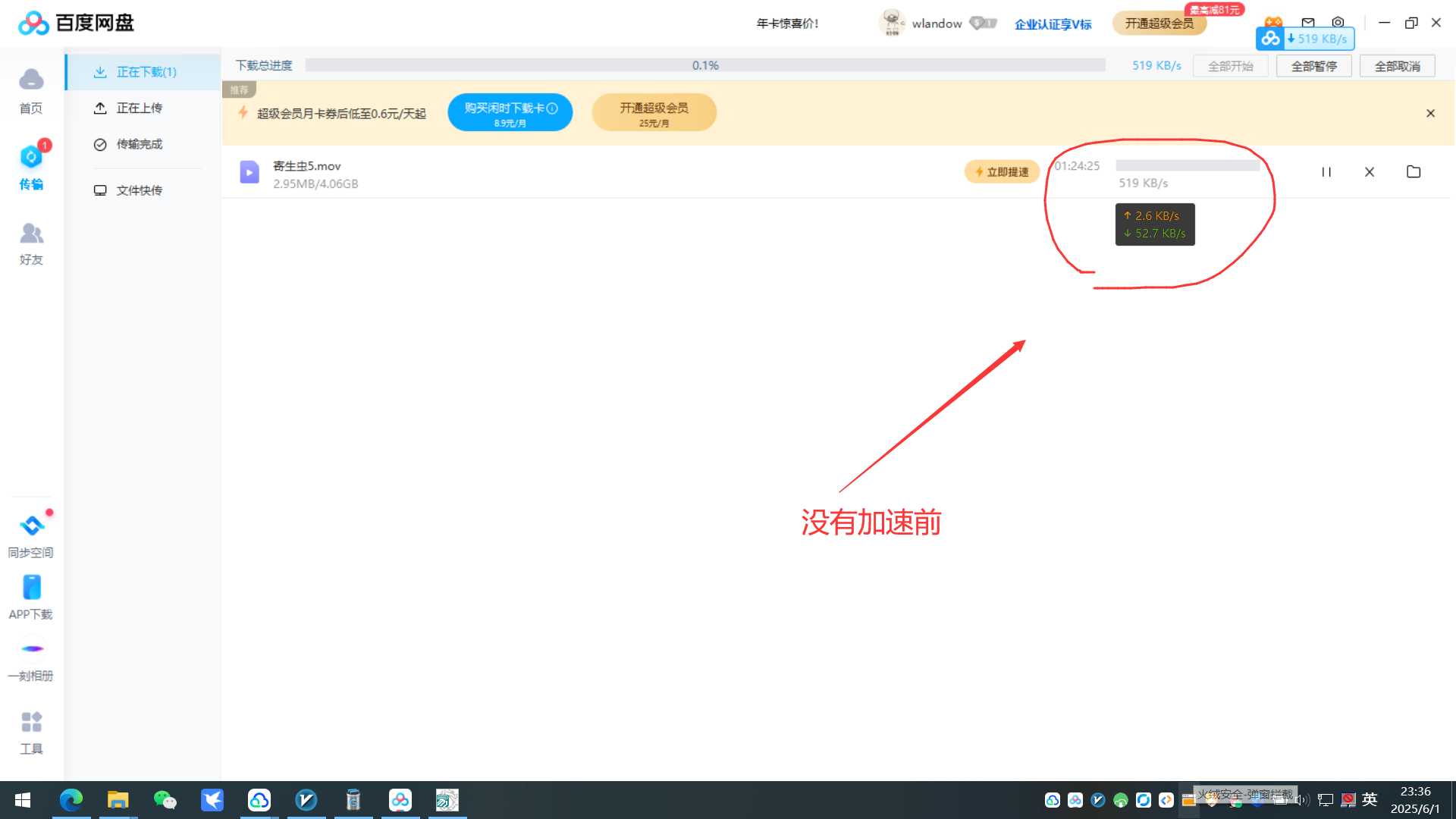Click top bar 开通超级会员 button
Viewport: 1456px width, 819px height.
[x=1159, y=24]
